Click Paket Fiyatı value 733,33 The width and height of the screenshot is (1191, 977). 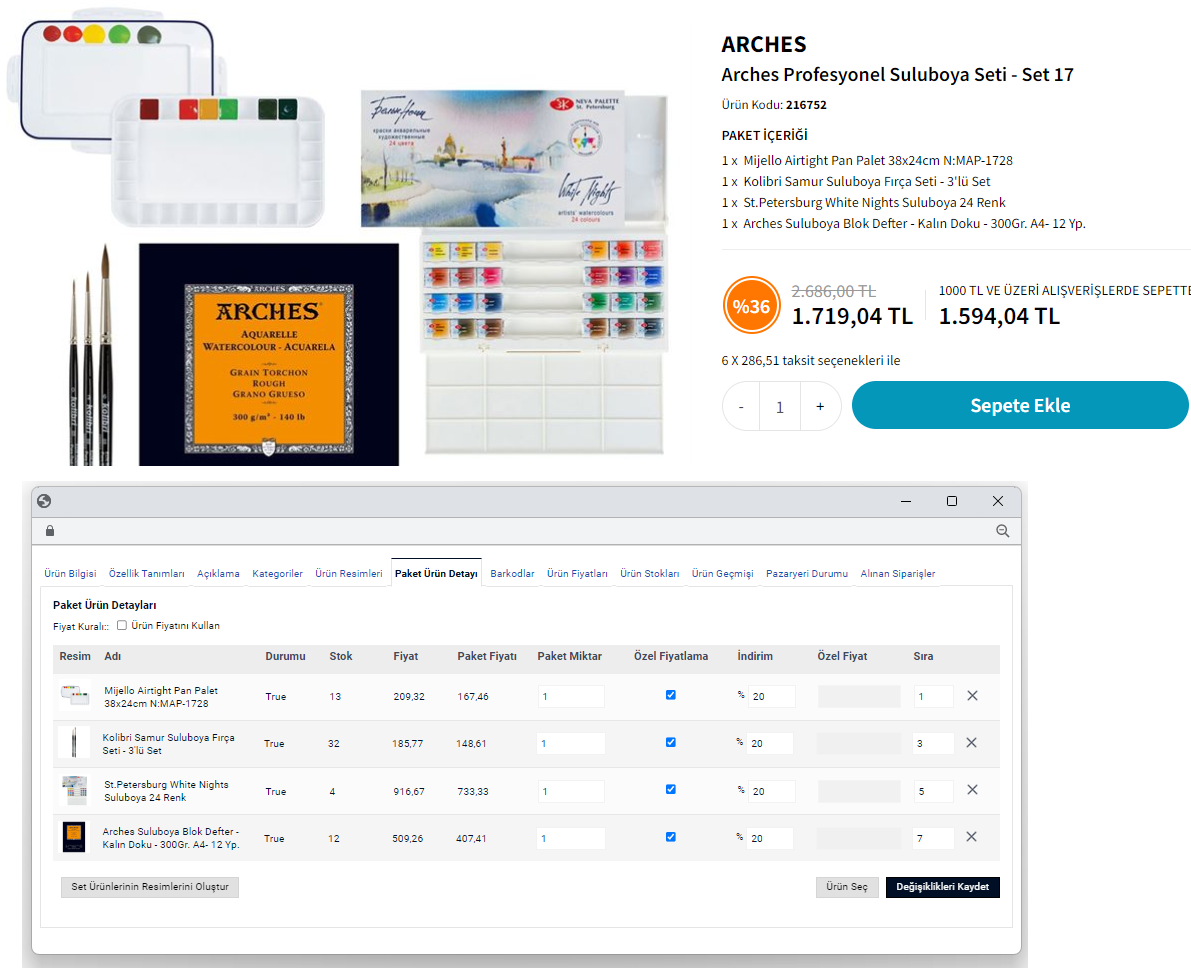(x=473, y=792)
